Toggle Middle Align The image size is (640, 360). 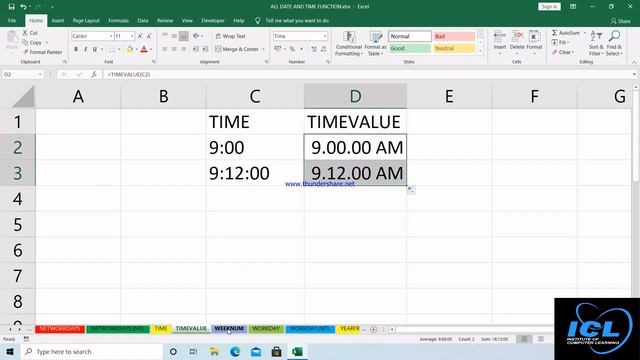(174, 36)
